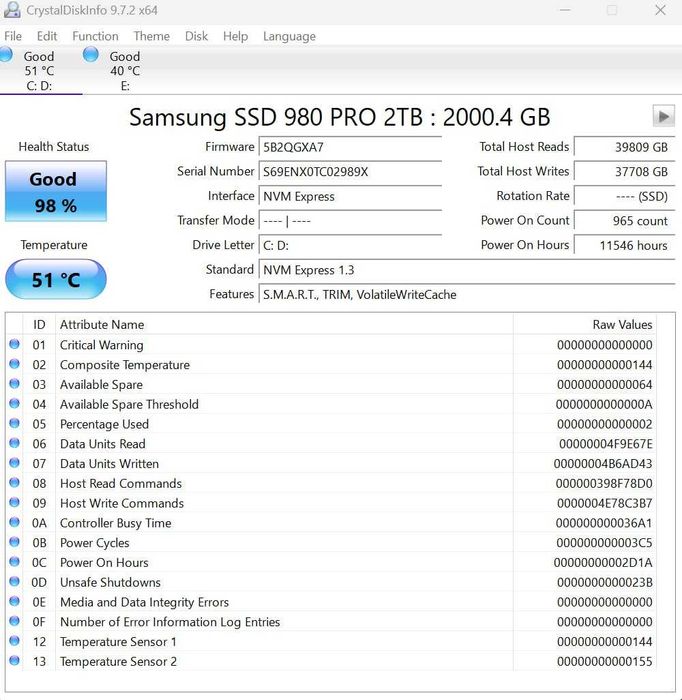Select the E: drive tab
The height and width of the screenshot is (700, 682).
coord(125,70)
